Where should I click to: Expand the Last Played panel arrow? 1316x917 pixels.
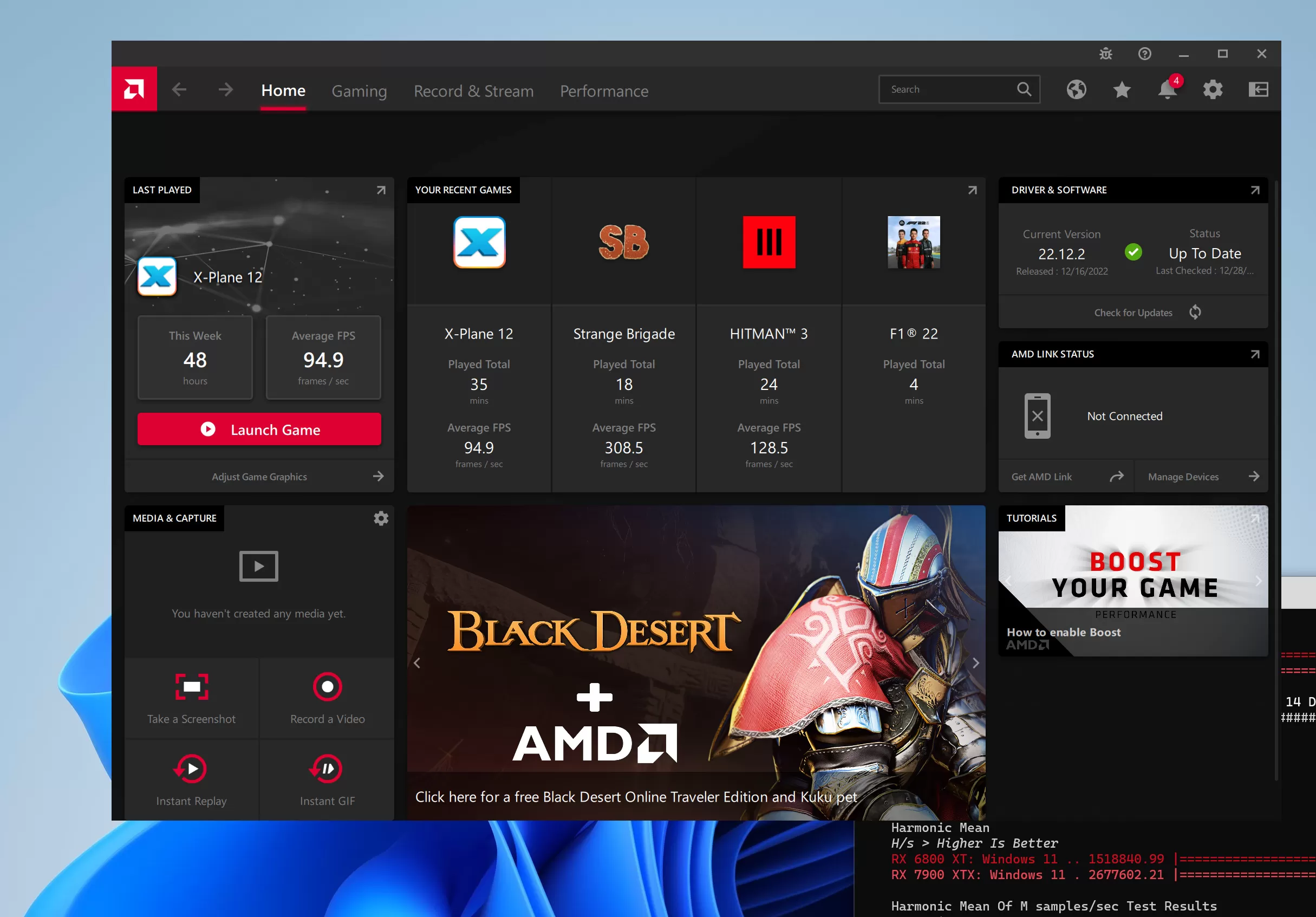pos(381,190)
